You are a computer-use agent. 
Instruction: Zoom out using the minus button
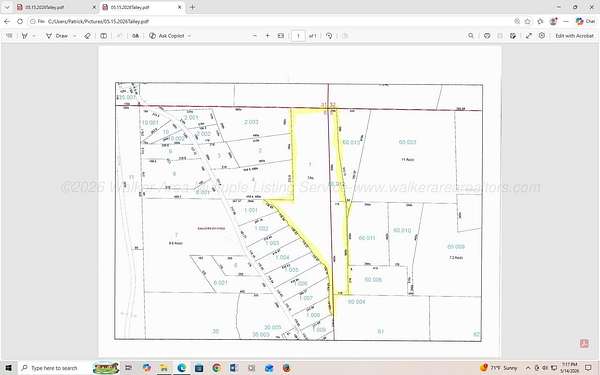click(255, 36)
